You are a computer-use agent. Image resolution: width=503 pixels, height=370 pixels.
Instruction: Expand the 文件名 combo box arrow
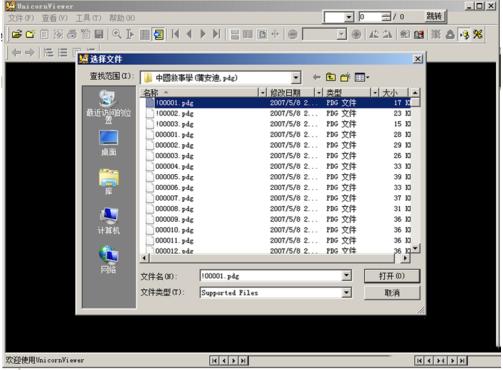[346, 275]
